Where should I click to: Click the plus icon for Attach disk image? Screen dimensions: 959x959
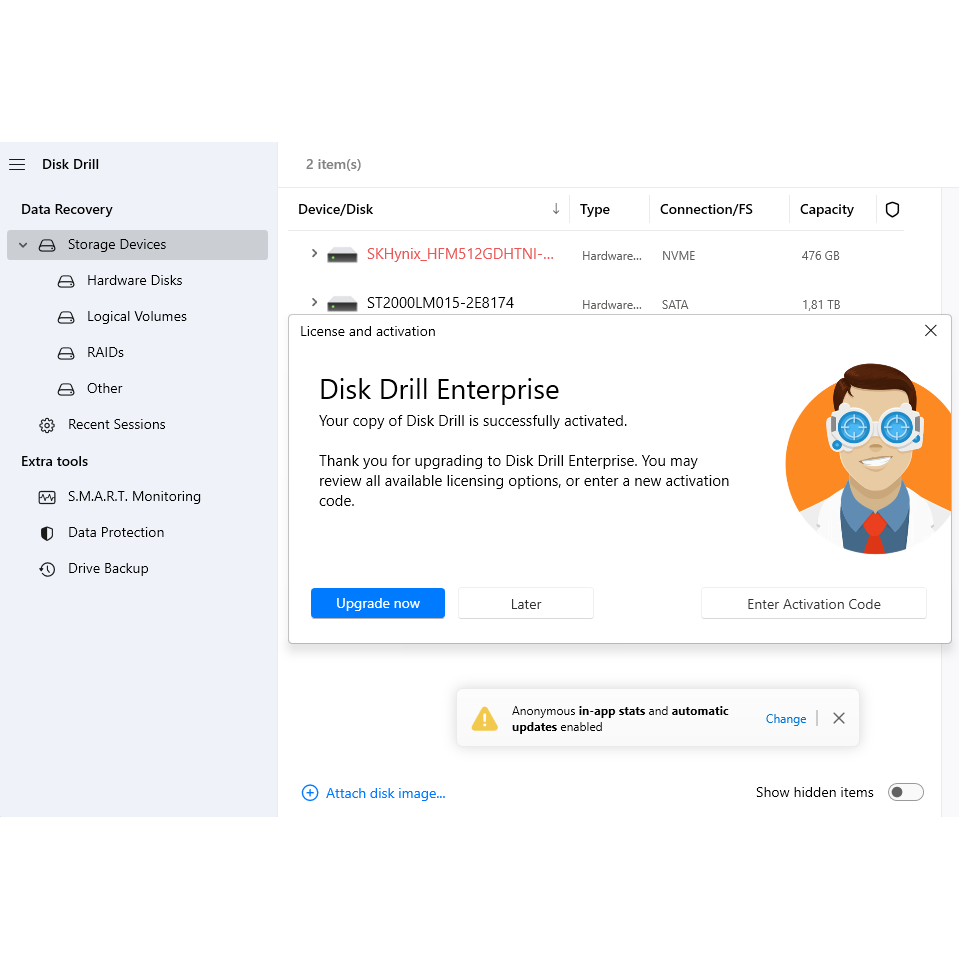pos(310,793)
